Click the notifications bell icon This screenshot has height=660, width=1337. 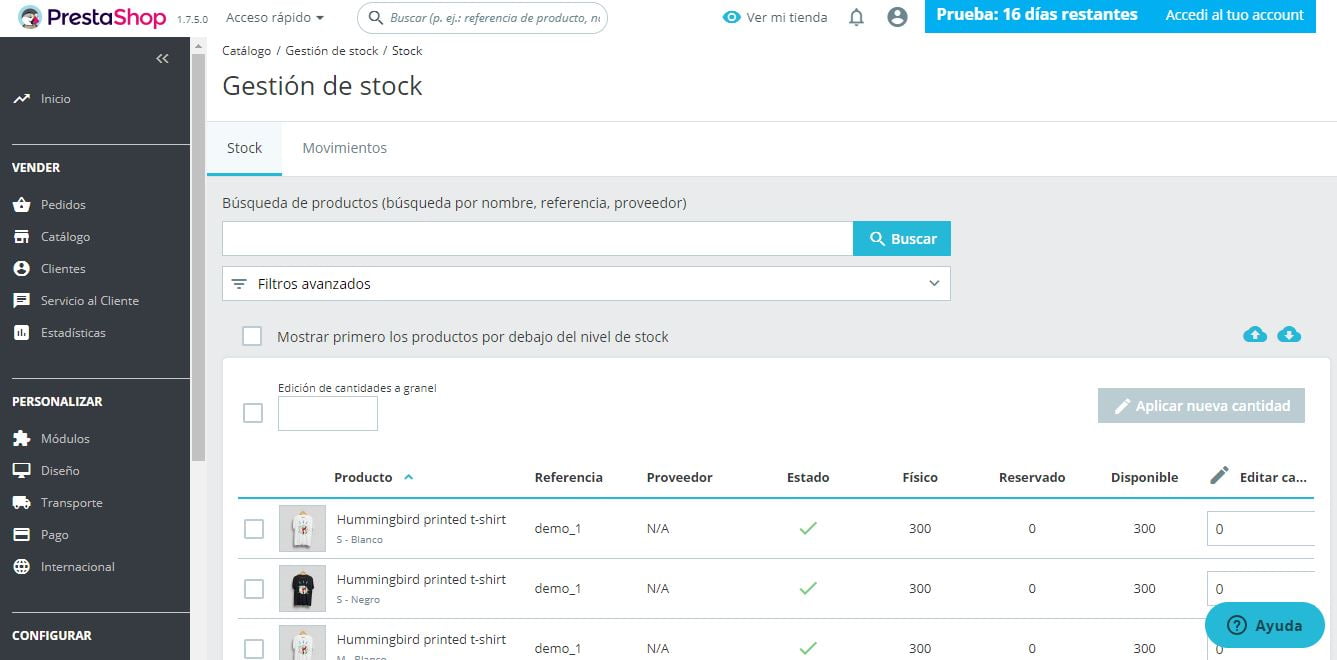click(x=856, y=16)
